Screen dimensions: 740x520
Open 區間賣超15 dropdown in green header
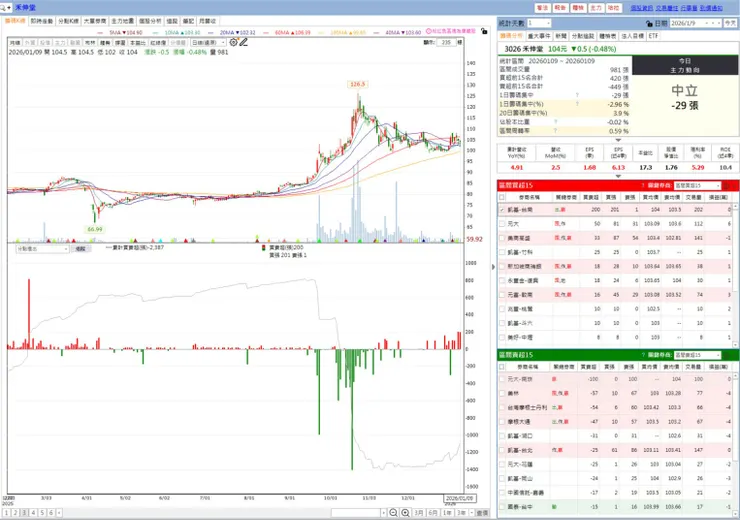[698, 355]
